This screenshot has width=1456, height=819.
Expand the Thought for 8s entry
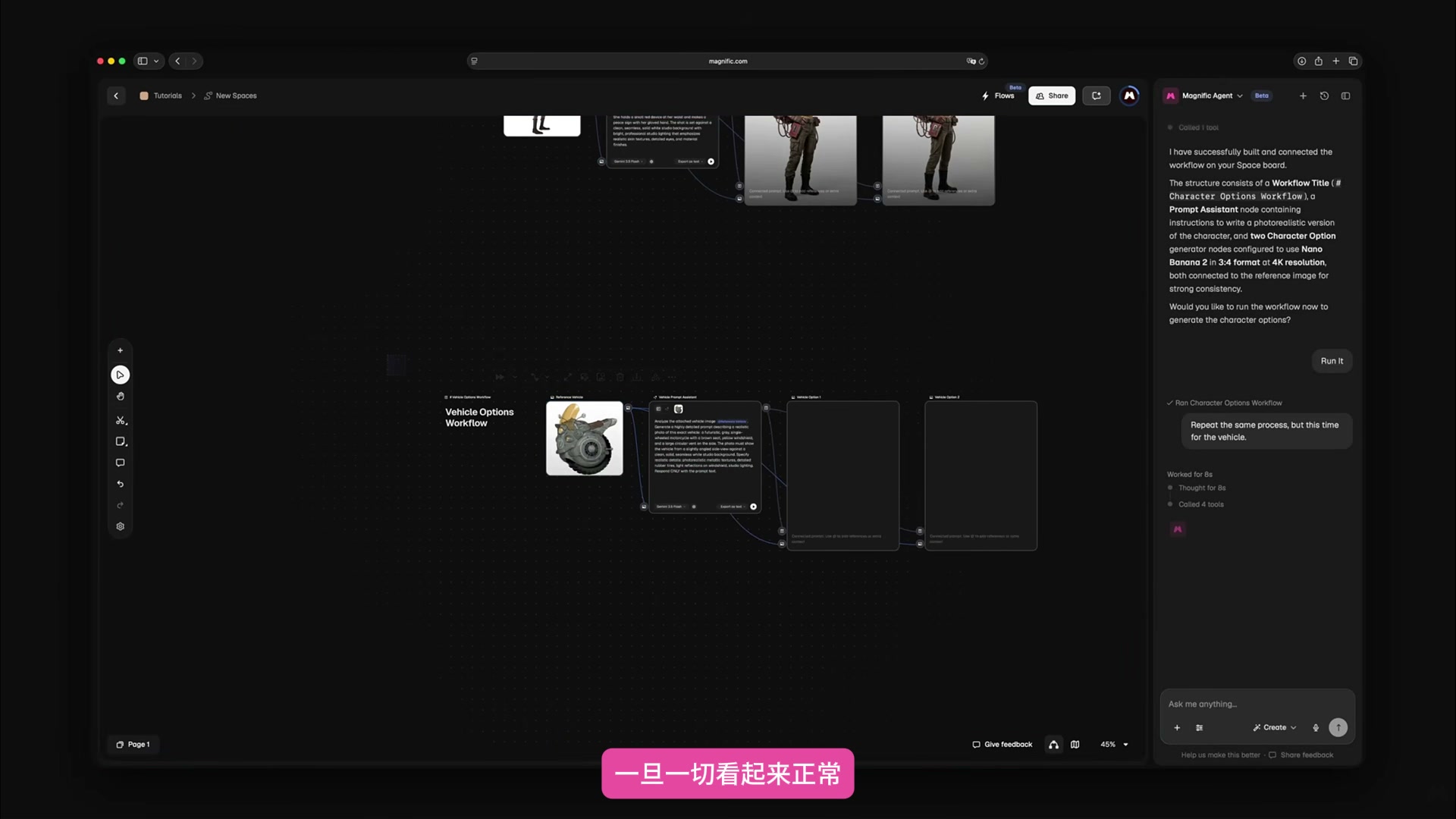coord(1201,488)
